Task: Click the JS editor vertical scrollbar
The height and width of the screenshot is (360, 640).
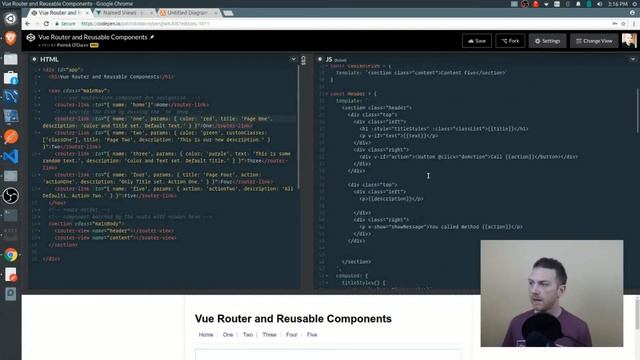Action: coord(638,110)
